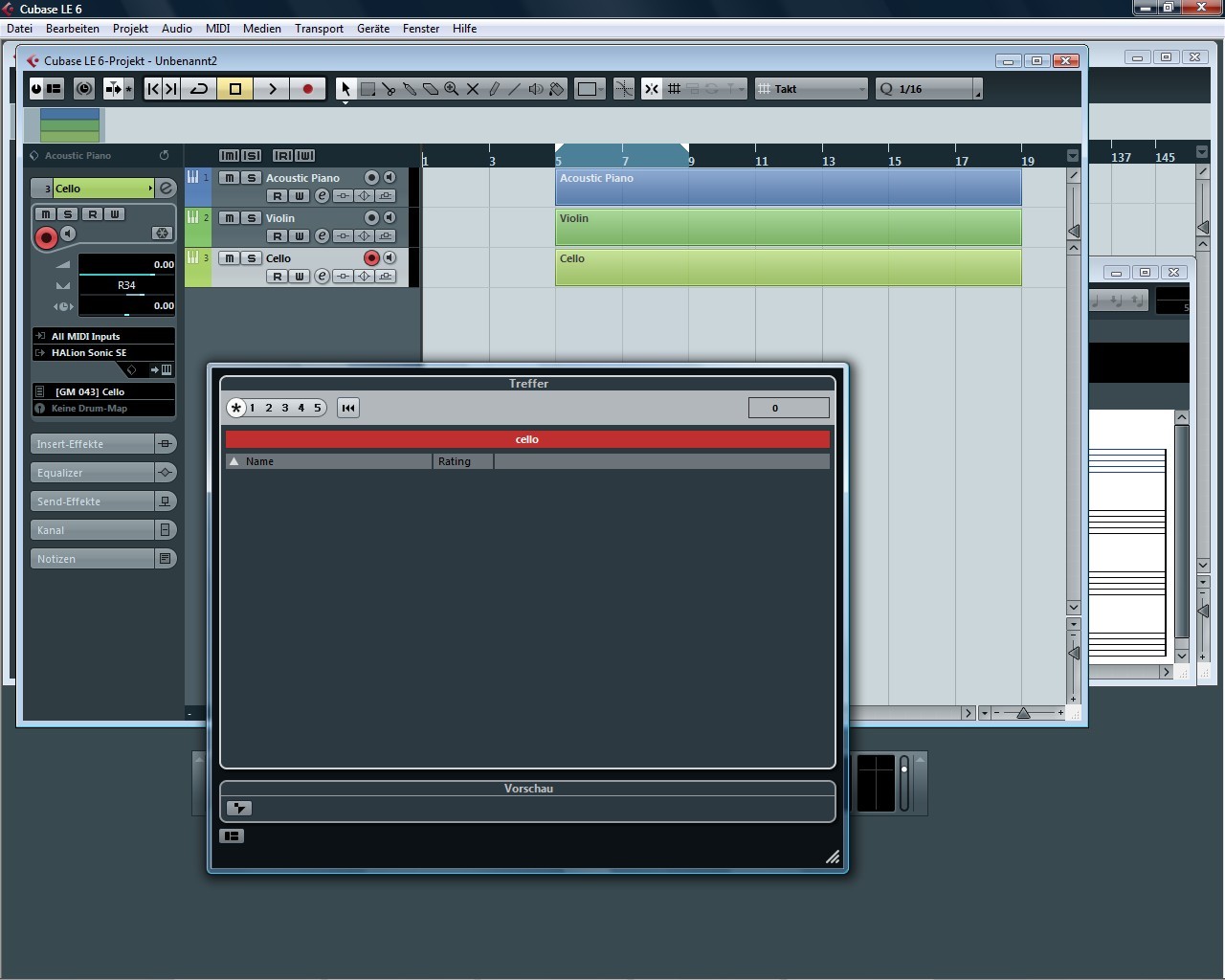Open the Keine Drum-Map selector
The width and height of the screenshot is (1225, 980).
click(103, 409)
